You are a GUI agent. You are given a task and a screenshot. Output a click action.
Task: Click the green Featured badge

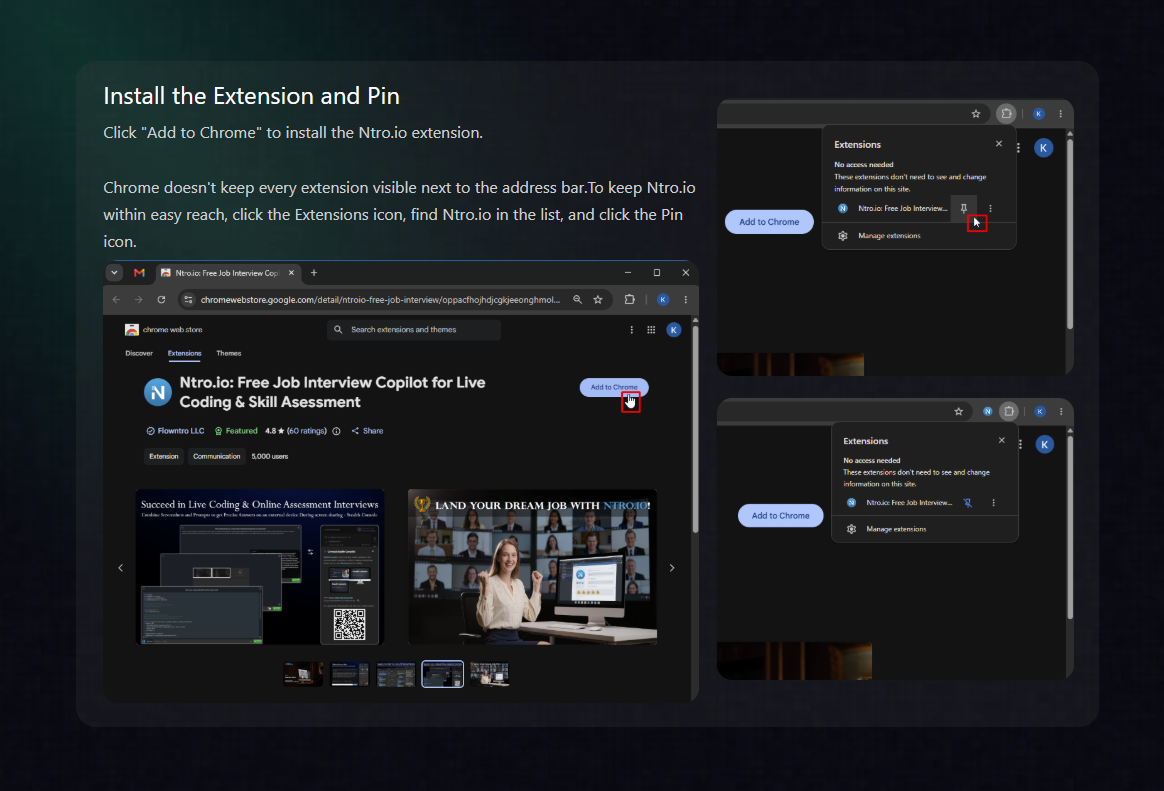coord(236,430)
